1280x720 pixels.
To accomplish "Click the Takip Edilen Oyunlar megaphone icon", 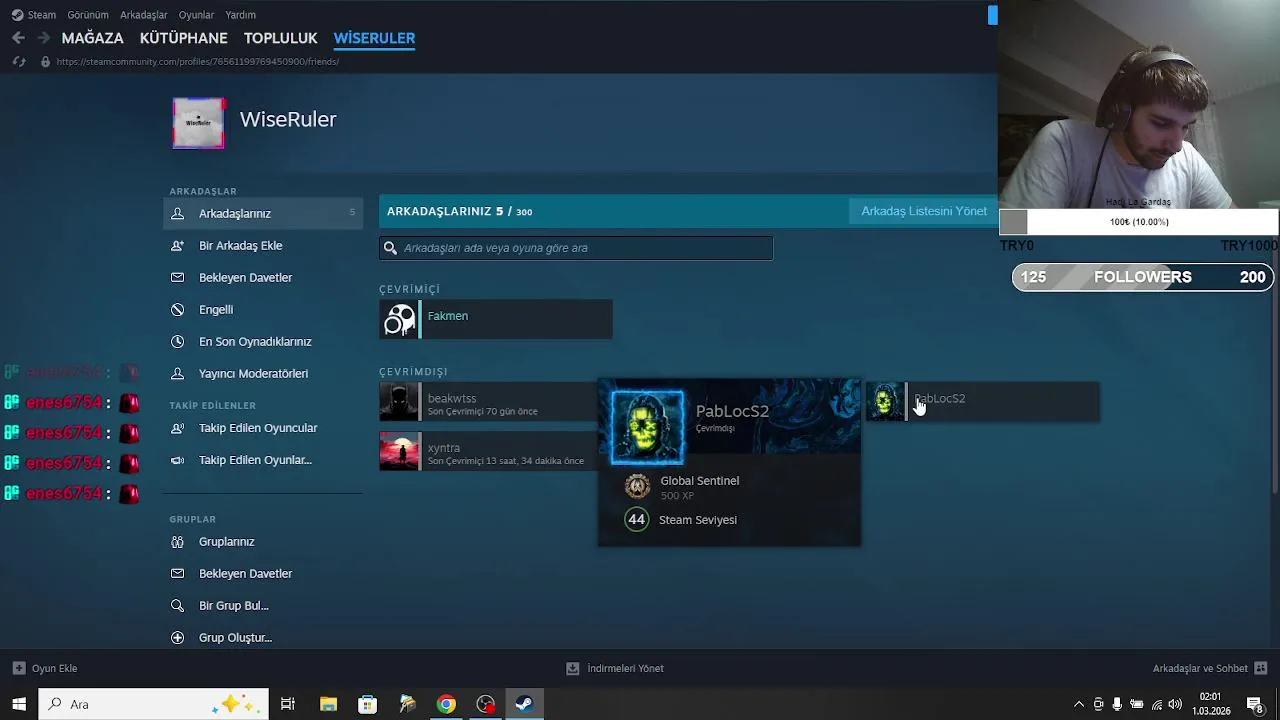I will click(x=177, y=460).
